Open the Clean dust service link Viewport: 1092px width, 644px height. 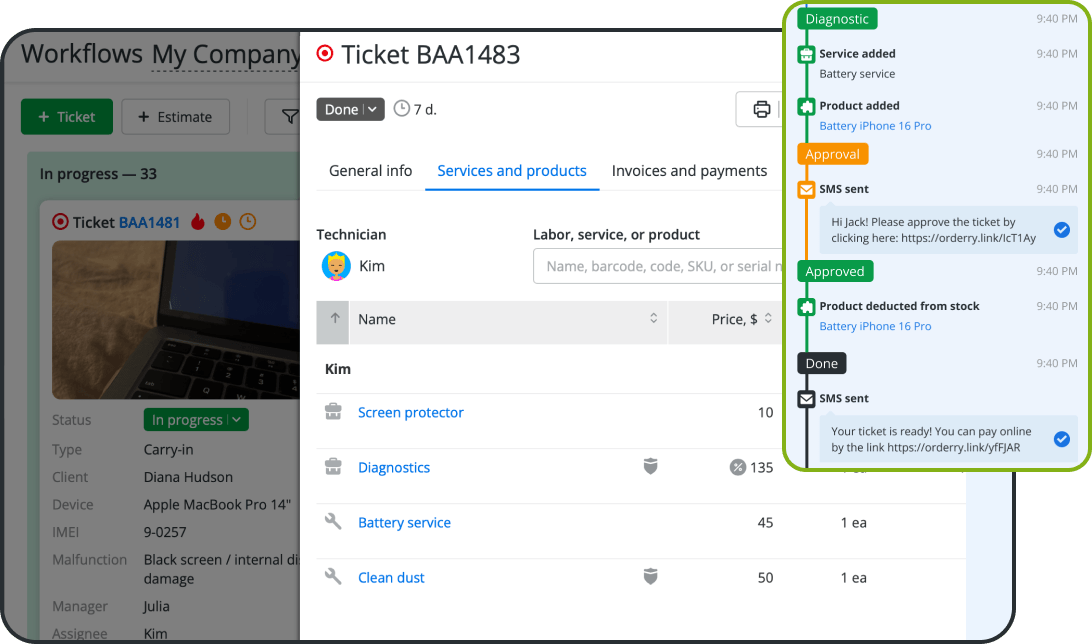(x=391, y=577)
